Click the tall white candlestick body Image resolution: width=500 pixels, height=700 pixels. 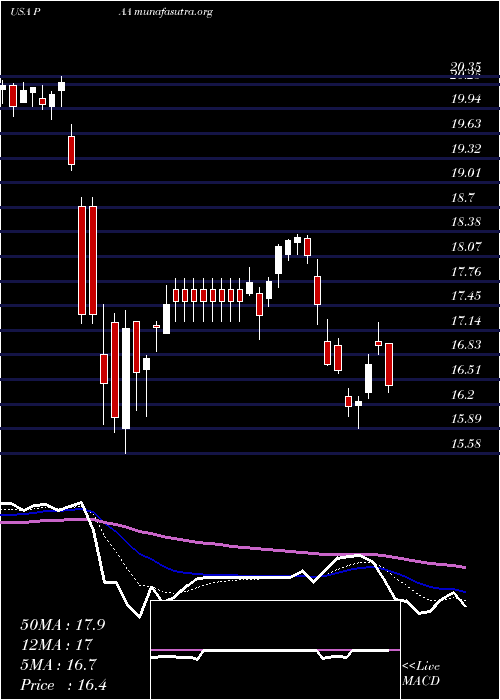[x=126, y=379]
